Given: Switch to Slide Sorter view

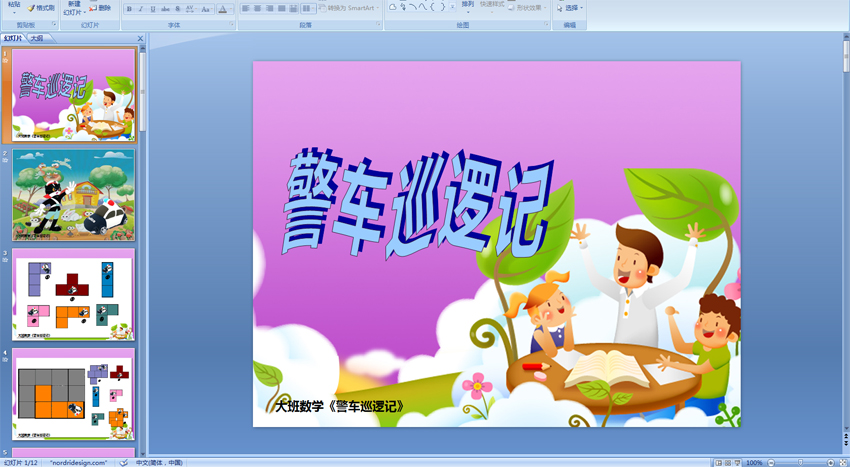Looking at the screenshot, I should click(727, 463).
